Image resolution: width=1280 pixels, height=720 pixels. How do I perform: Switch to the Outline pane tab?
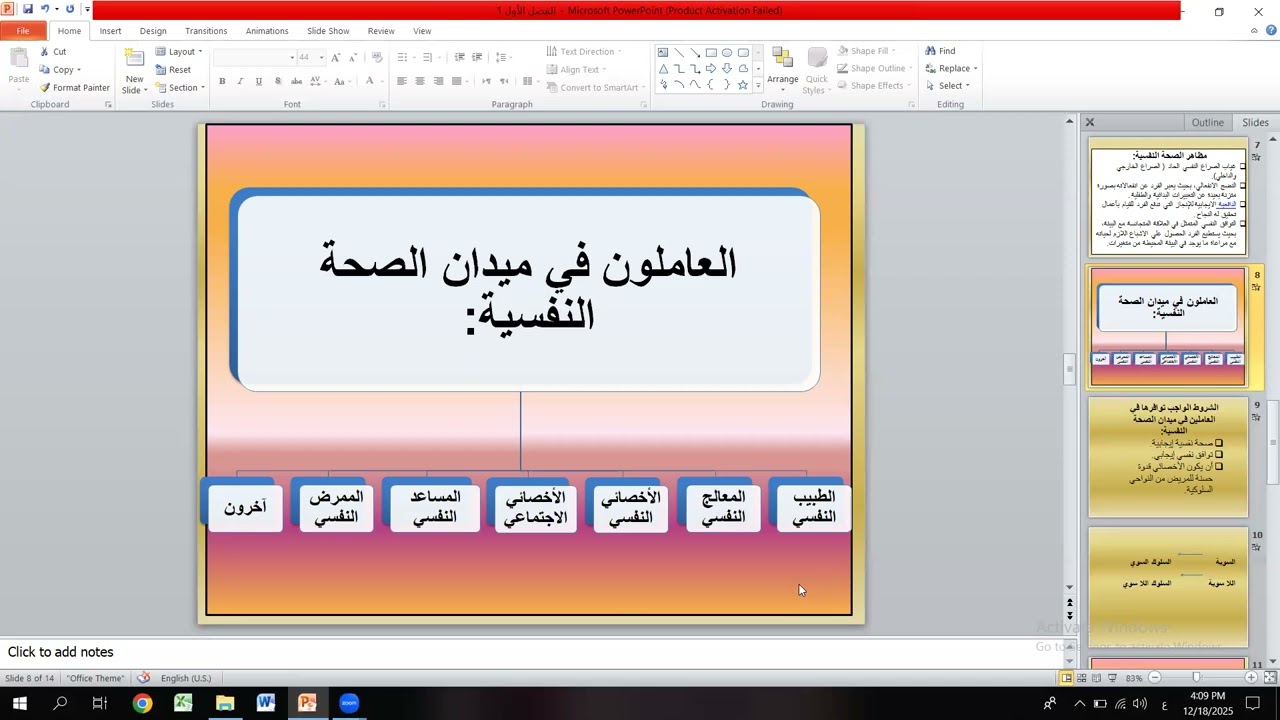[x=1207, y=122]
